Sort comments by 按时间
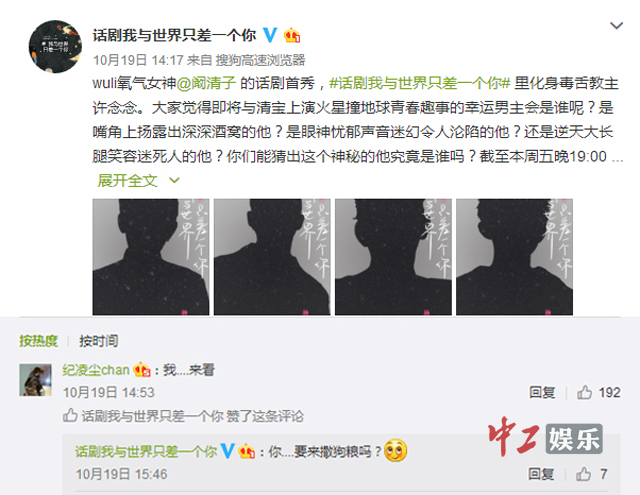Image resolution: width=640 pixels, height=495 pixels. click(99, 341)
